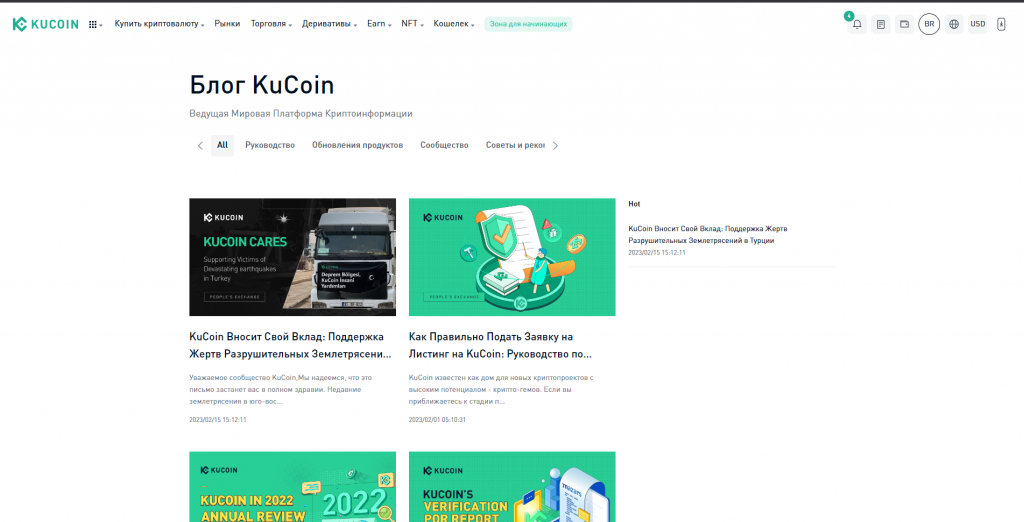Open the Hot sidebar earthquake support article link
The image size is (1024, 522).
(x=709, y=235)
